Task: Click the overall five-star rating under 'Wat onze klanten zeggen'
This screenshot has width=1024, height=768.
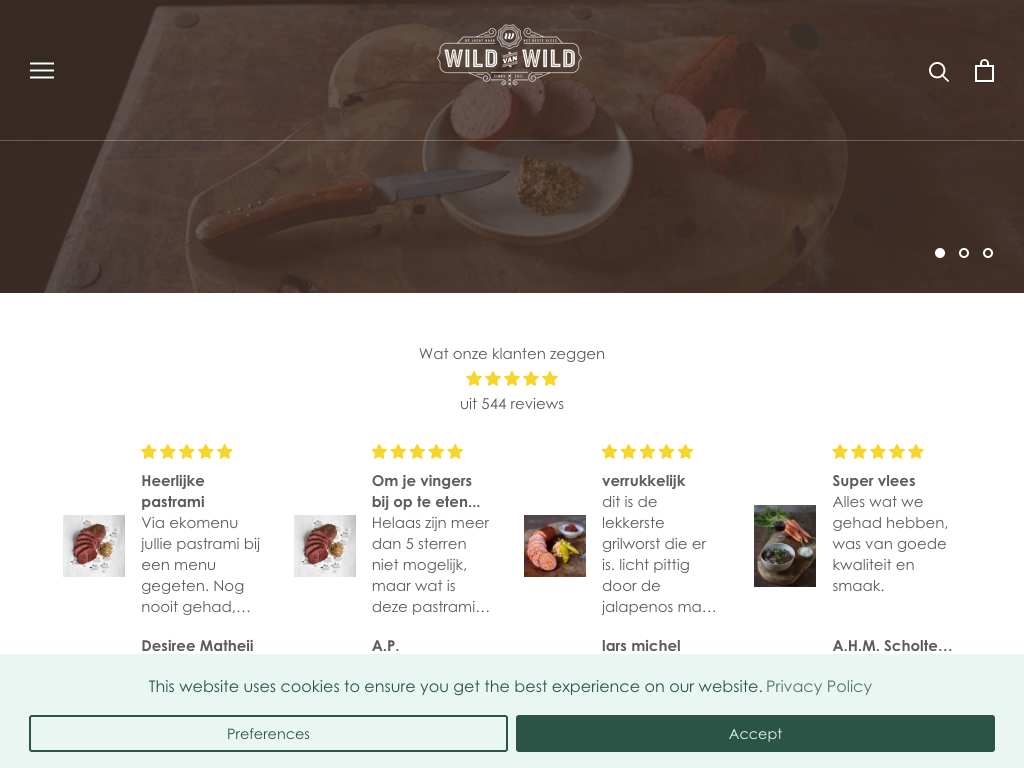Action: click(512, 379)
